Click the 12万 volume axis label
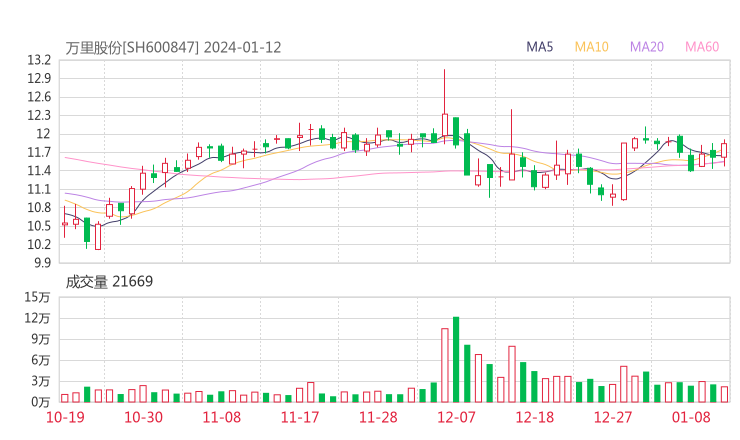Image resolution: width=740 pixels, height=440 pixels. pos(37,319)
